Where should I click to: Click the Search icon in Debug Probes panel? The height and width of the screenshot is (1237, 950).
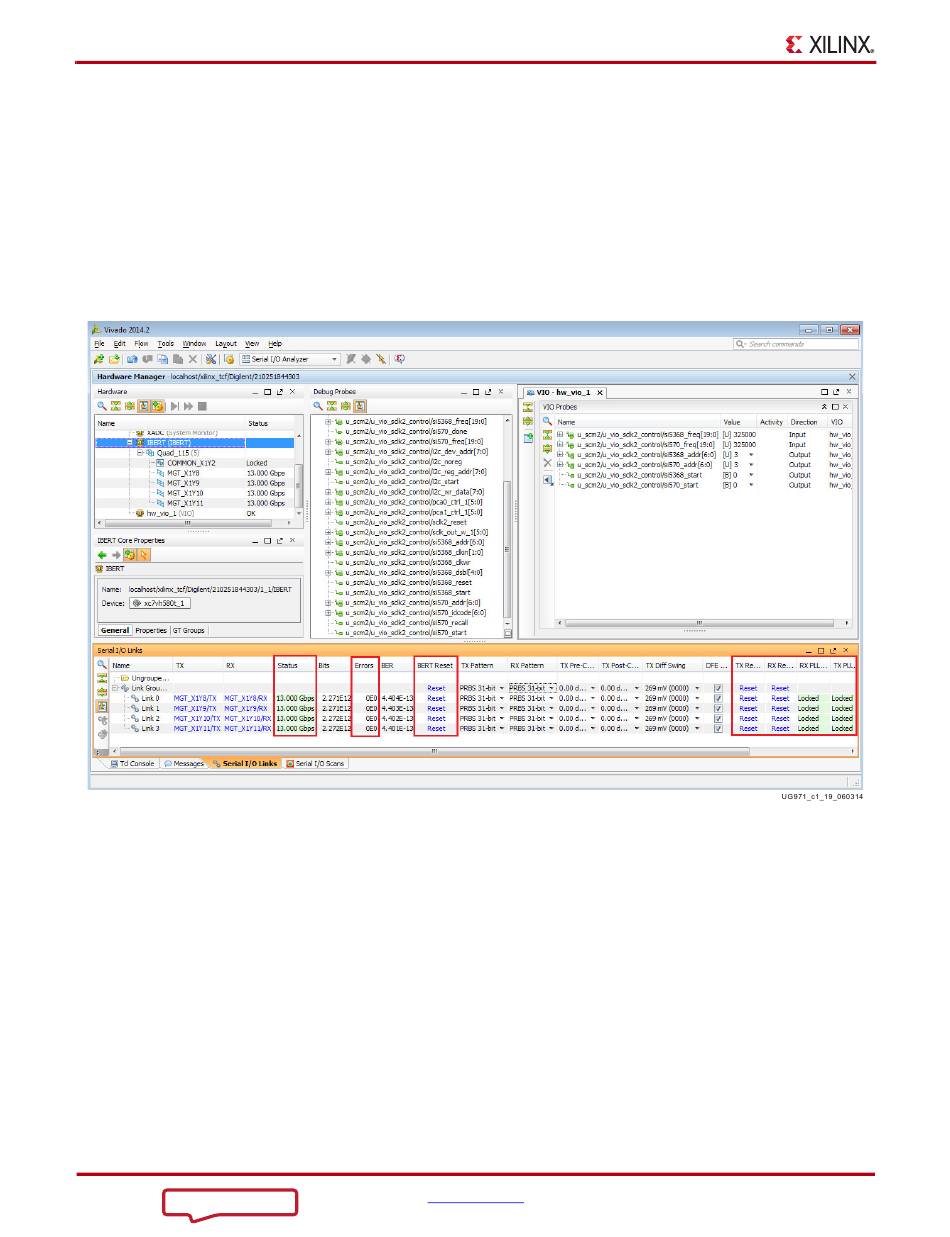point(318,406)
